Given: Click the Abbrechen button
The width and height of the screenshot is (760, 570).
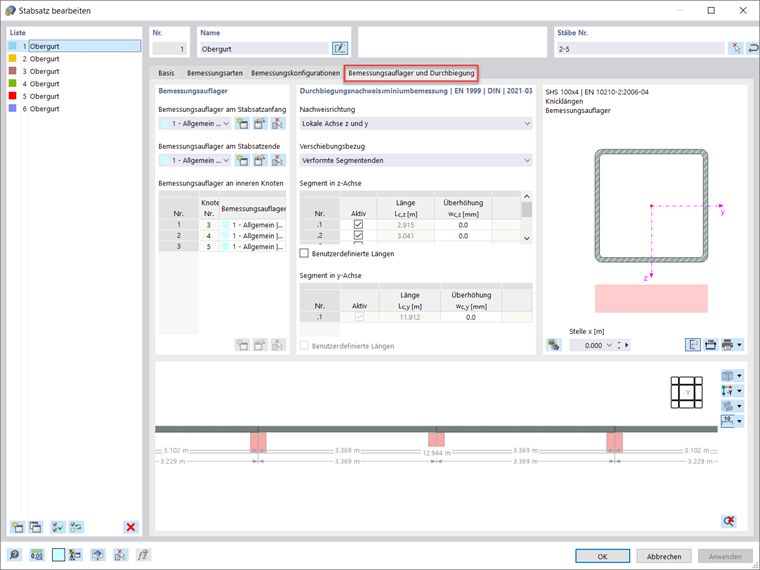Looking at the screenshot, I should 664,556.
